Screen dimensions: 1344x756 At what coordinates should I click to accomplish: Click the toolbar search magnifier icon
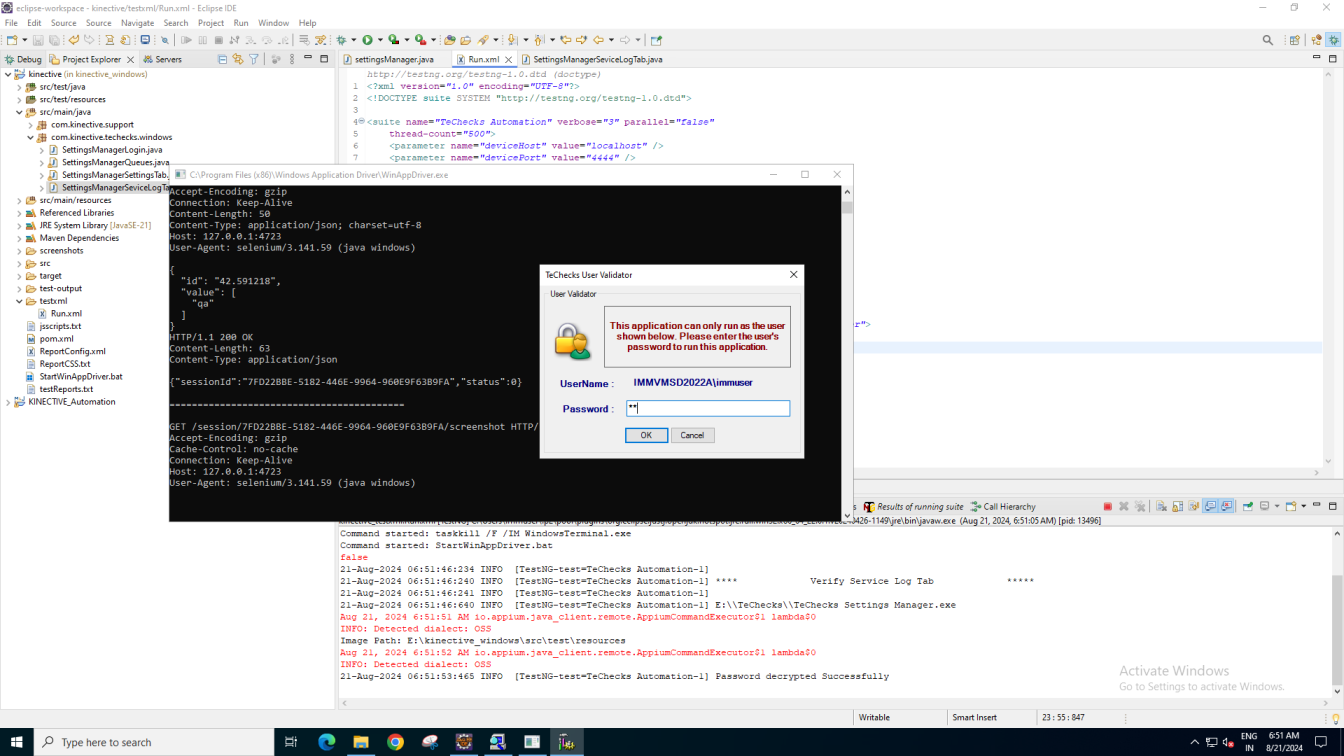[x=1268, y=40]
